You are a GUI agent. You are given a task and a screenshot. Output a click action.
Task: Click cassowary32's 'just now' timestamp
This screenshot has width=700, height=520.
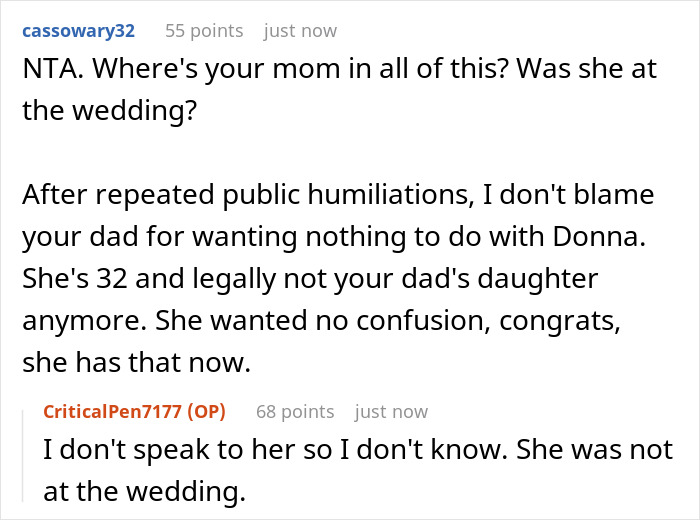click(300, 30)
